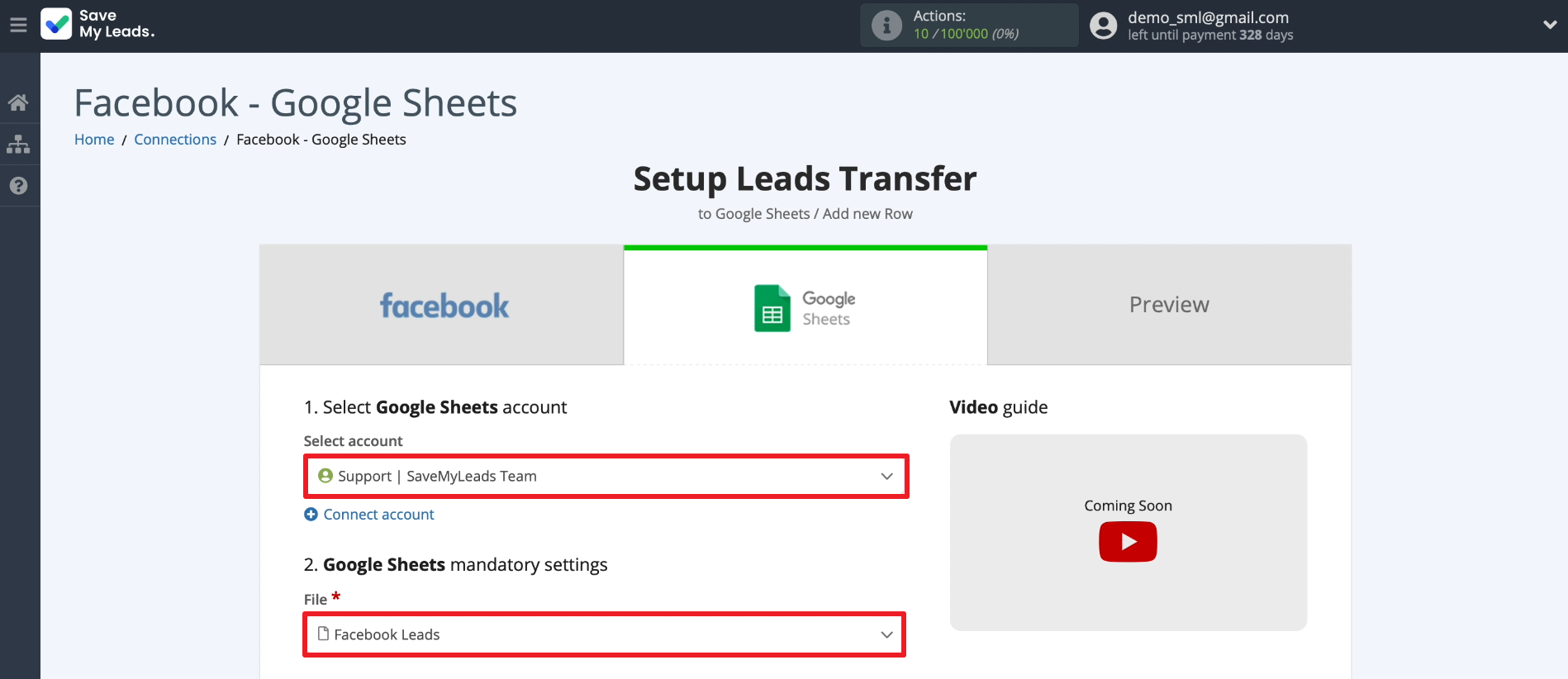Open the hamburger menu icon
This screenshot has width=1568, height=679.
(18, 25)
